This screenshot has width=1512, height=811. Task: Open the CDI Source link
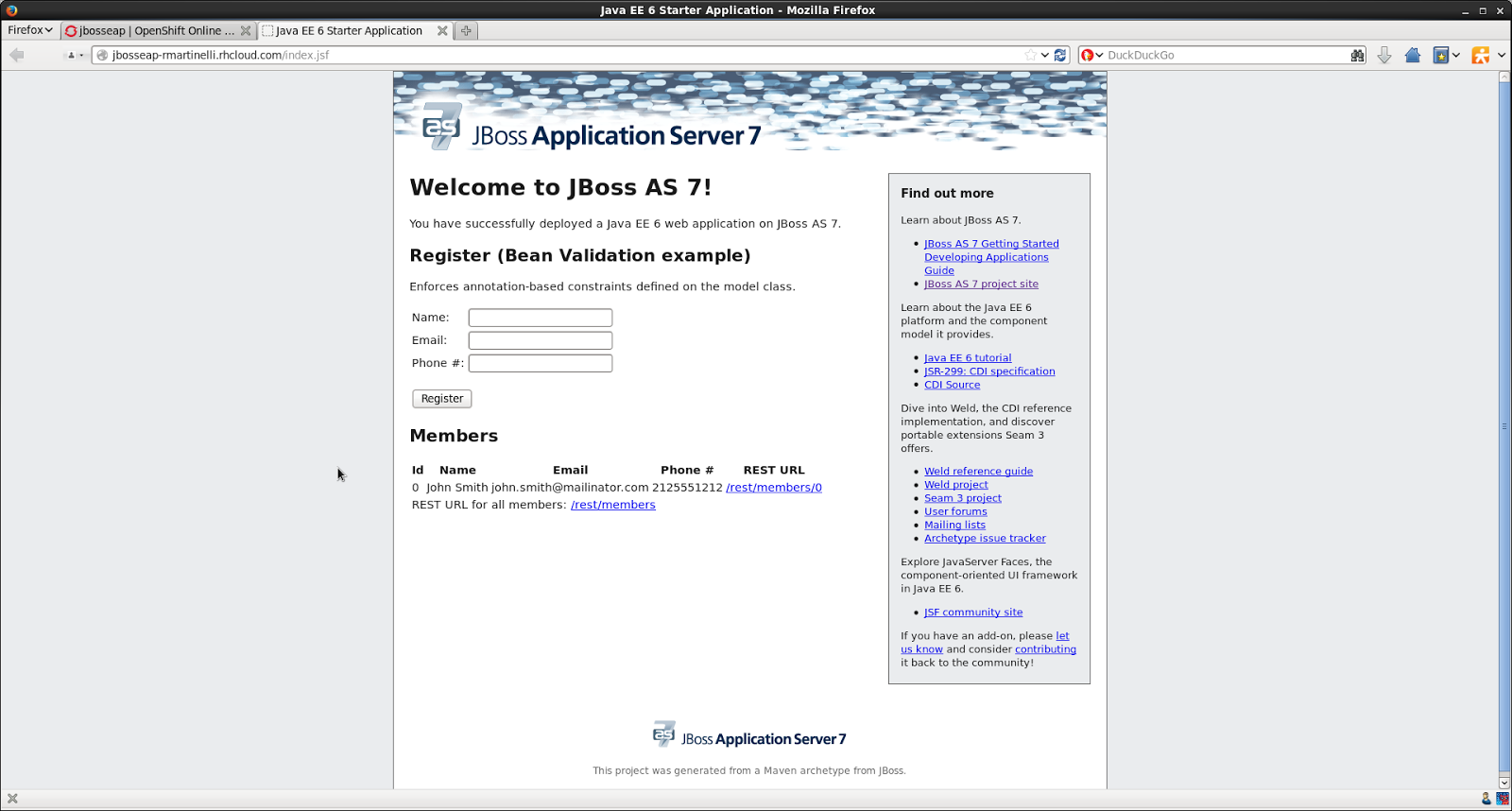[x=952, y=385]
